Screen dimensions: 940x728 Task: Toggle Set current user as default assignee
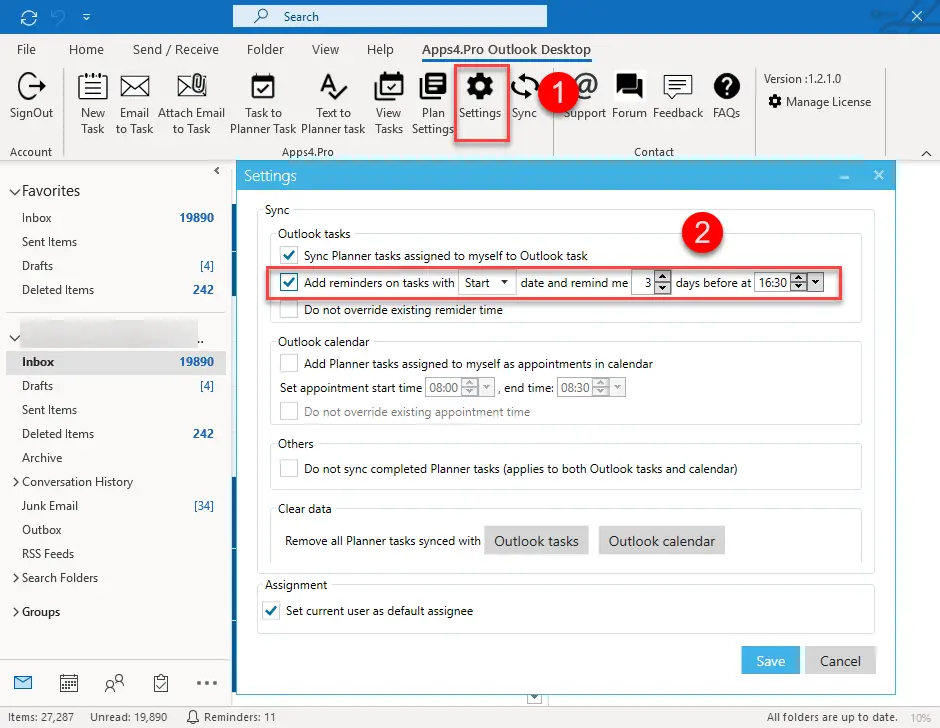pos(270,610)
